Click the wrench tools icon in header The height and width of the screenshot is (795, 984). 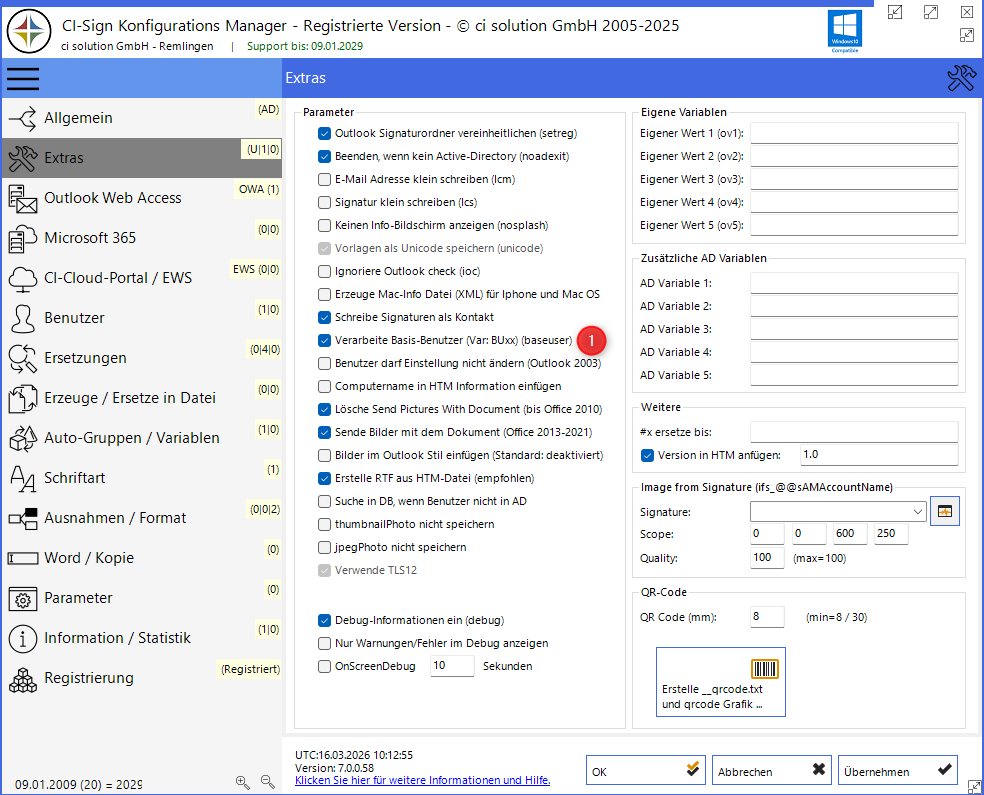point(960,78)
